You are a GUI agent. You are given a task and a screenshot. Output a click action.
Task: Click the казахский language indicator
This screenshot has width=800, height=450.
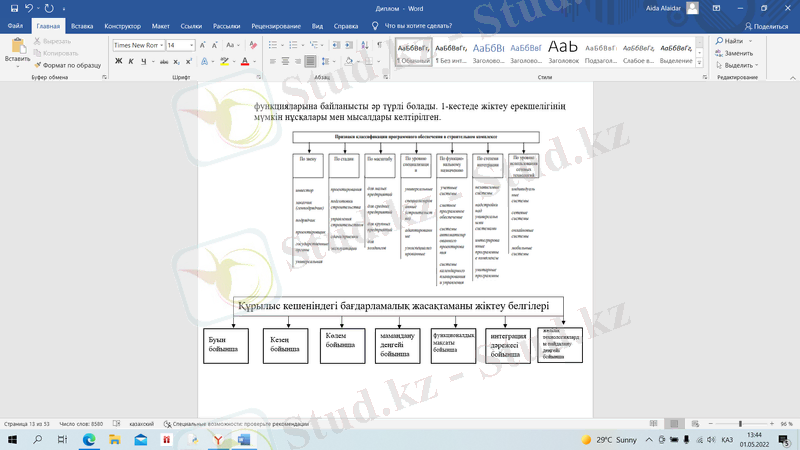(141, 424)
